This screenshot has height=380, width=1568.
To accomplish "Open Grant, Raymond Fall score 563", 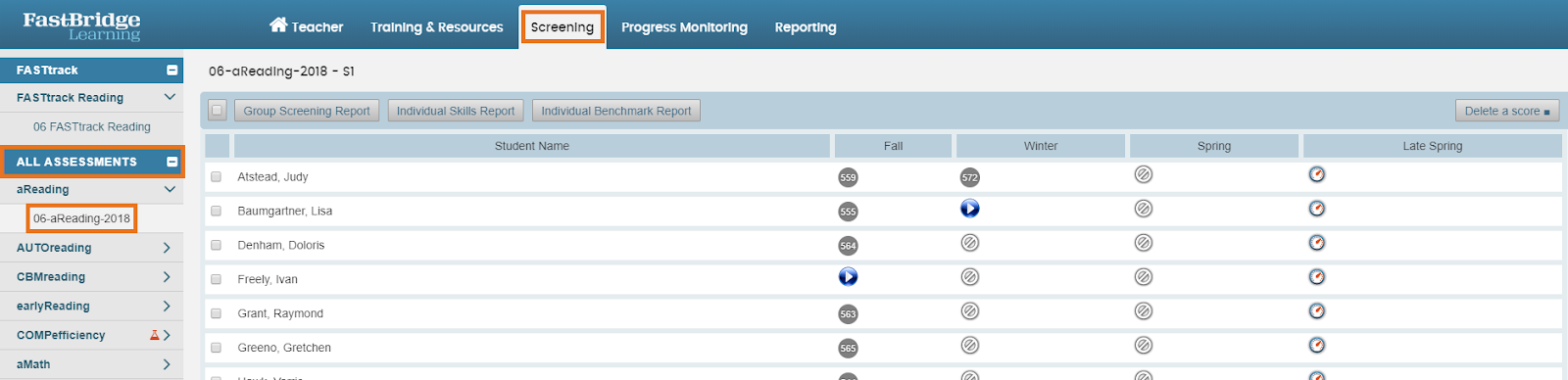I will point(848,314).
